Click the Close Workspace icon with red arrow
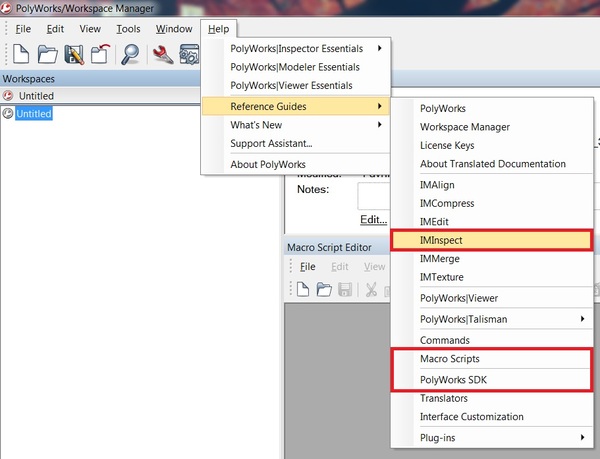Viewport: 600px width, 459px height. coord(100,54)
